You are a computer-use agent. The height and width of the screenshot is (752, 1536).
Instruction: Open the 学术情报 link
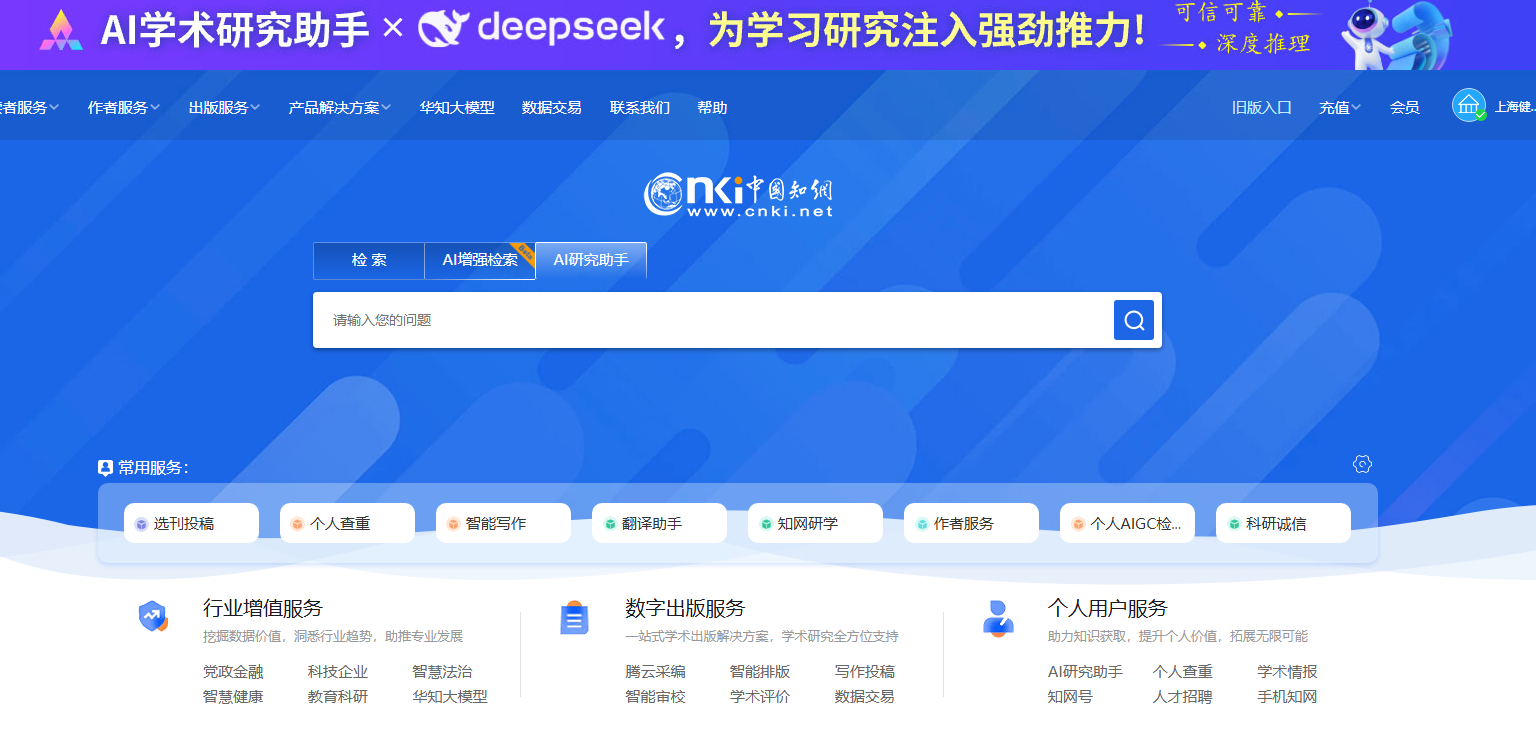(x=1287, y=672)
